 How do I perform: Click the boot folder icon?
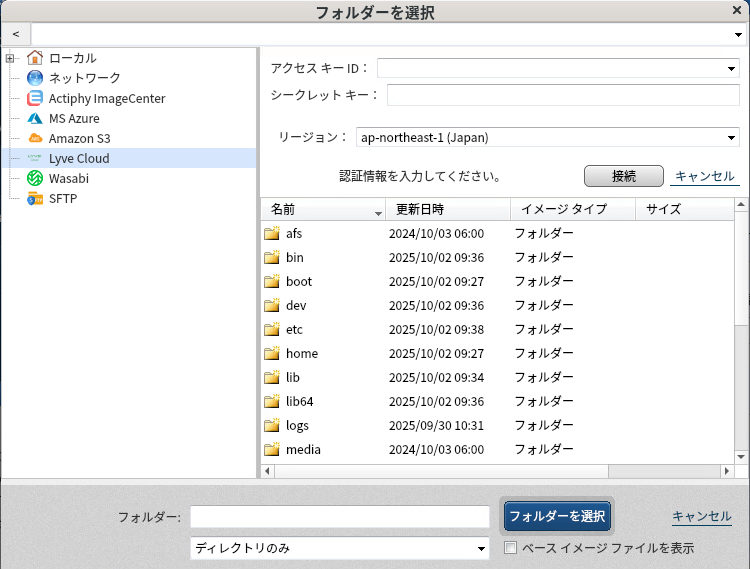pyautogui.click(x=272, y=281)
